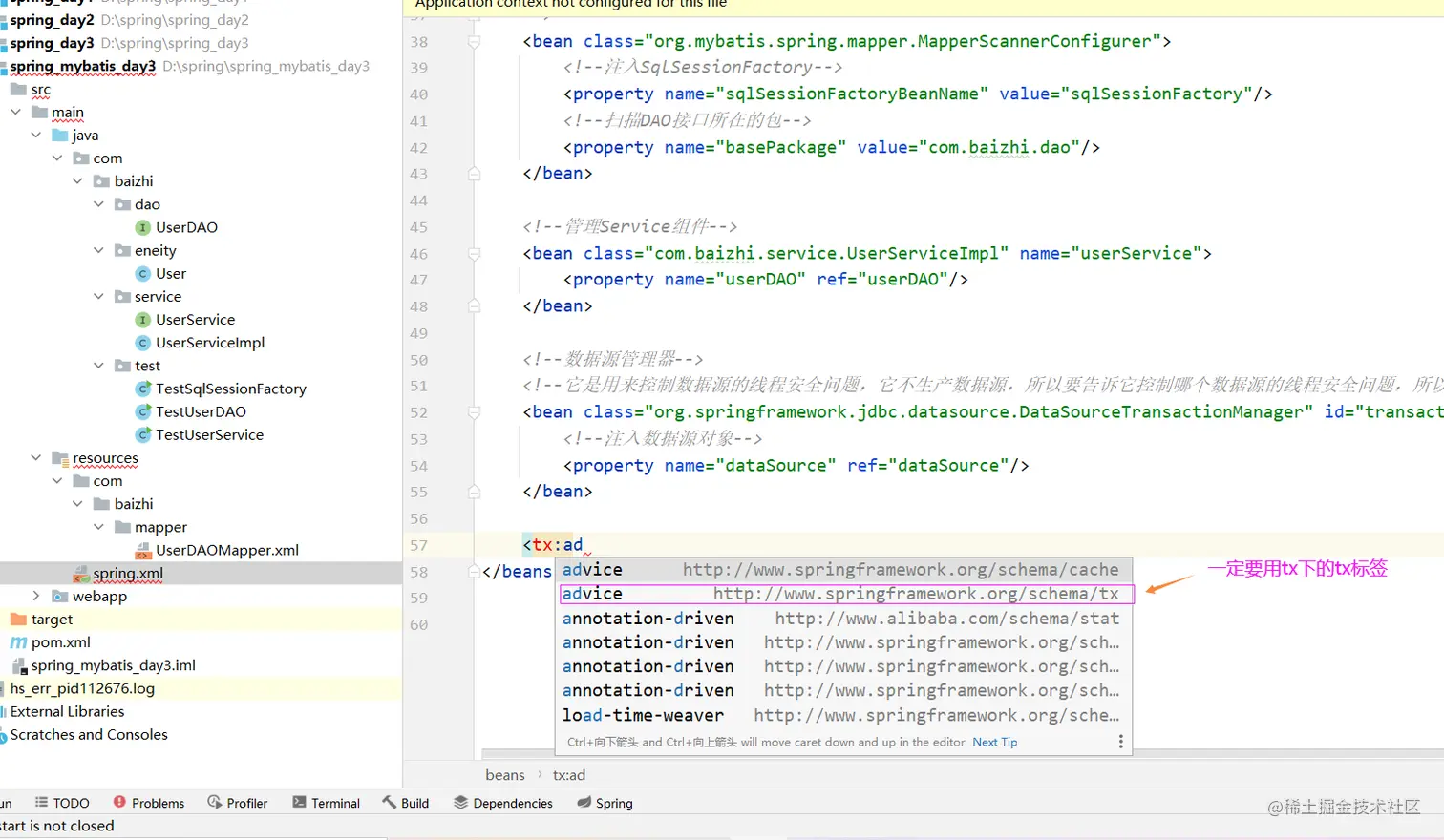Click the resources folder icon
This screenshot has height=840, width=1444.
click(x=60, y=458)
